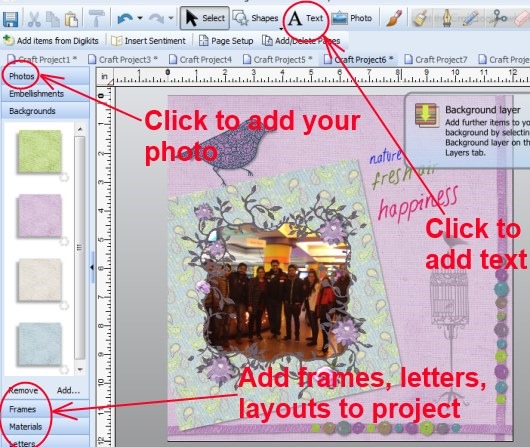Open the Photo tool
The image size is (530, 447).
point(352,18)
